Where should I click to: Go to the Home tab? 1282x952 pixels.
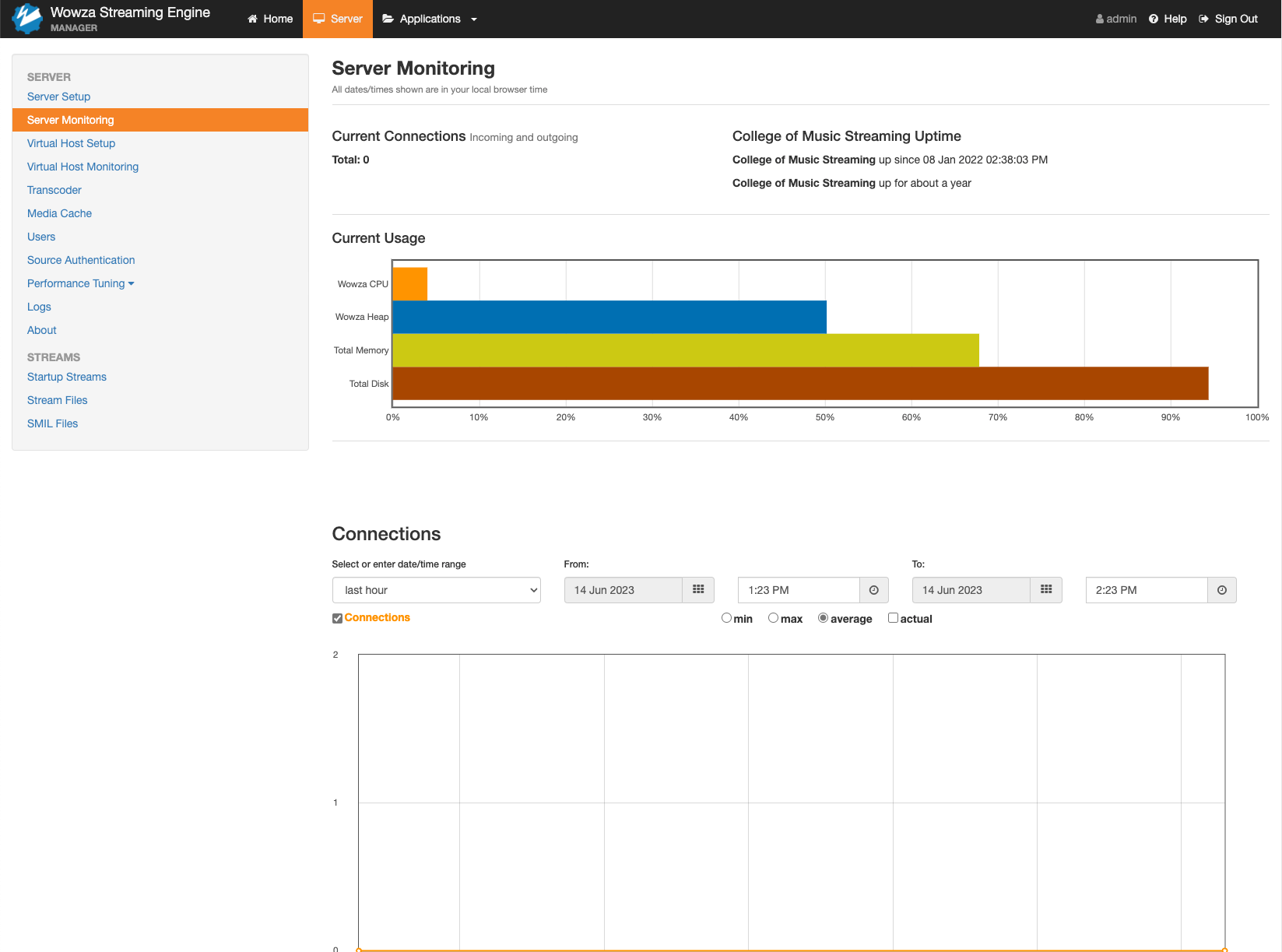pos(270,19)
